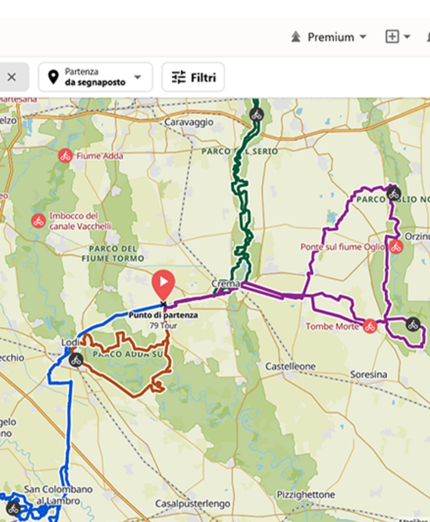Click the bike marker on the green Serio route

tap(257, 115)
